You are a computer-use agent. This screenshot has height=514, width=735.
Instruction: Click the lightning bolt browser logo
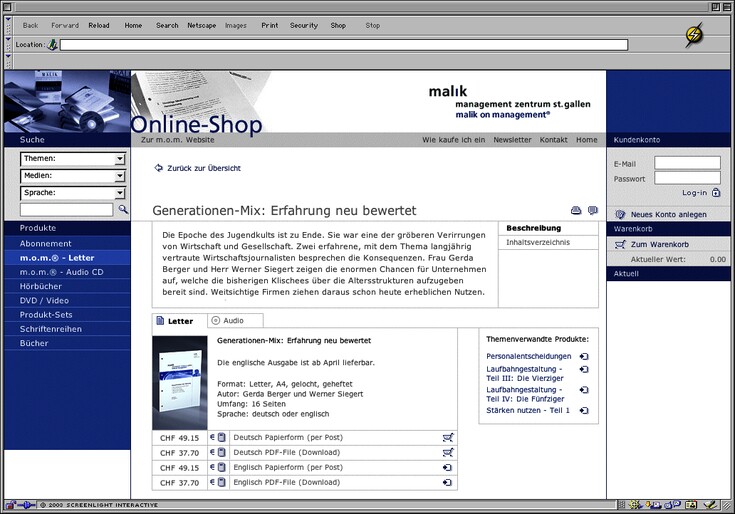pos(694,35)
